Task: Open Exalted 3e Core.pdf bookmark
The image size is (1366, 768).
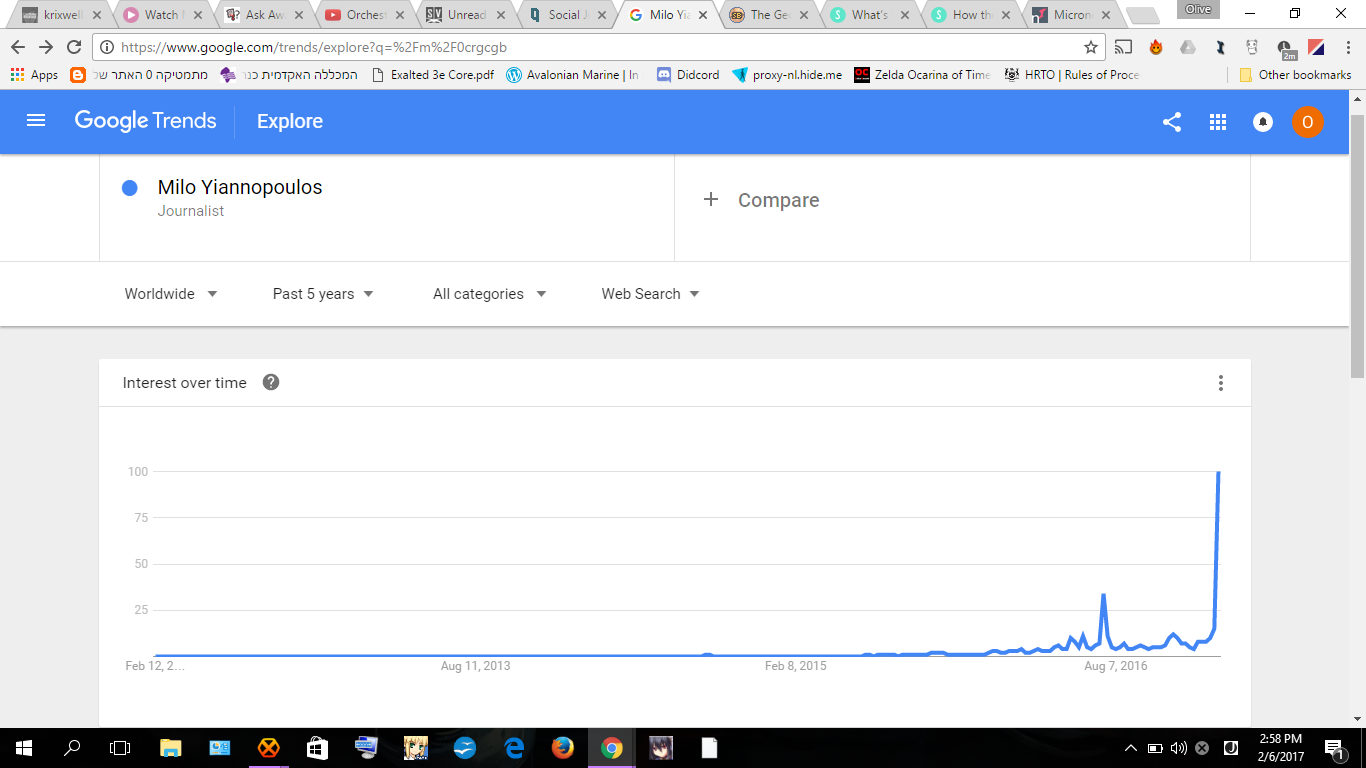Action: [432, 75]
